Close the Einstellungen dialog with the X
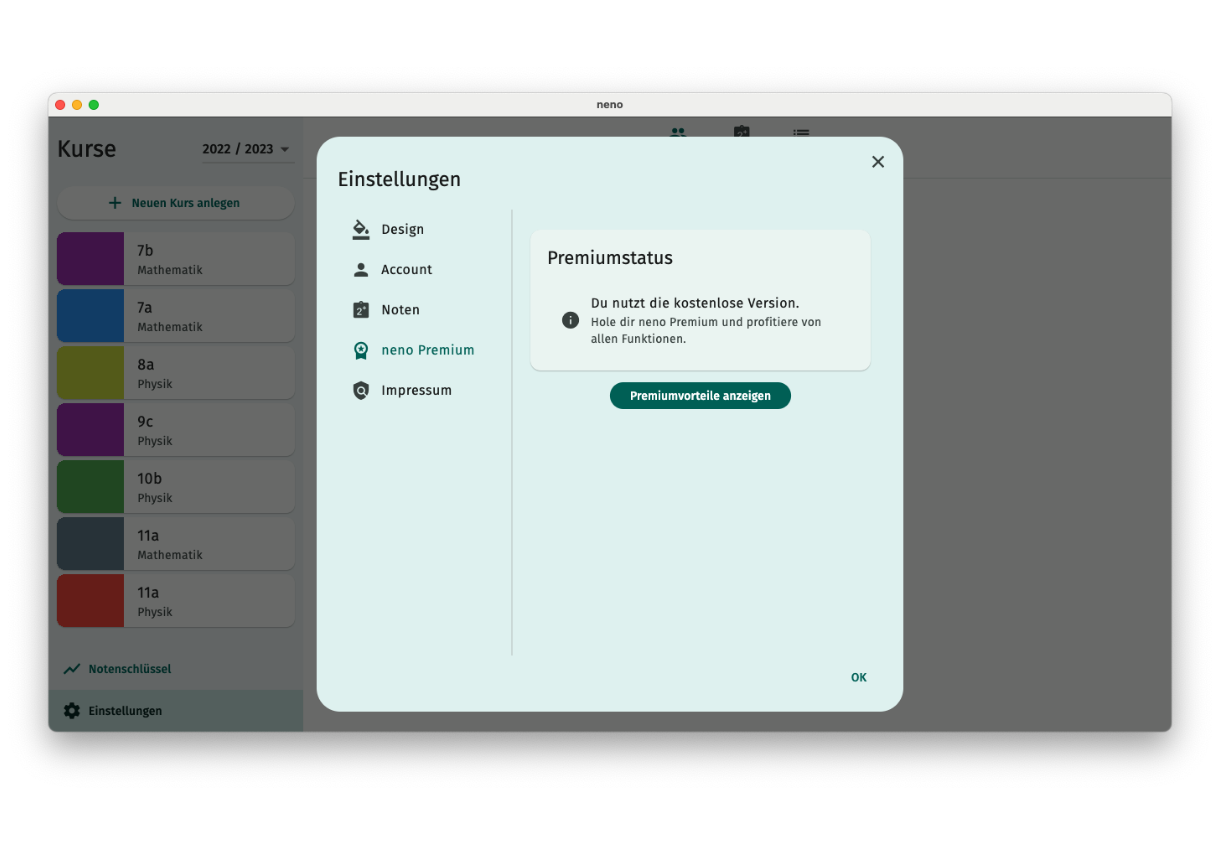 (878, 162)
